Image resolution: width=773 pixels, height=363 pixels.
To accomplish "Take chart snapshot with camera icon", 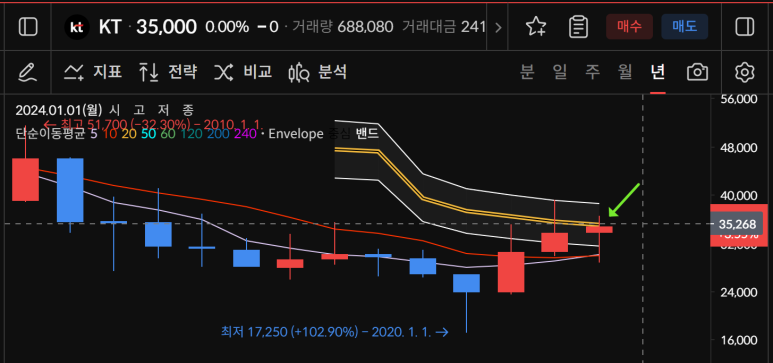I will tap(698, 73).
